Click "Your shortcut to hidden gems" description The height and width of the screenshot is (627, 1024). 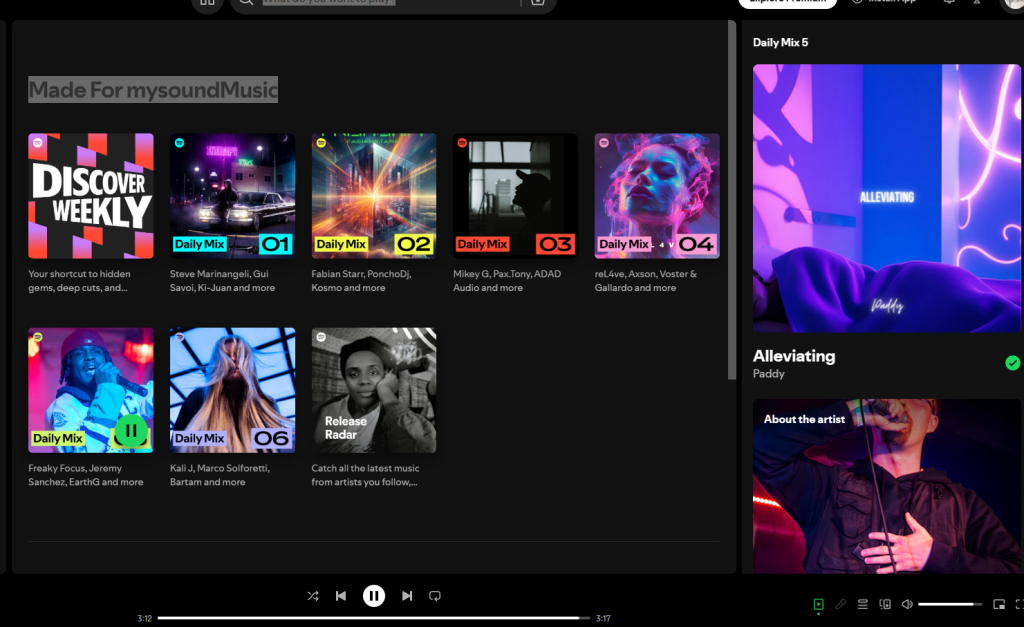pyautogui.click(x=79, y=281)
